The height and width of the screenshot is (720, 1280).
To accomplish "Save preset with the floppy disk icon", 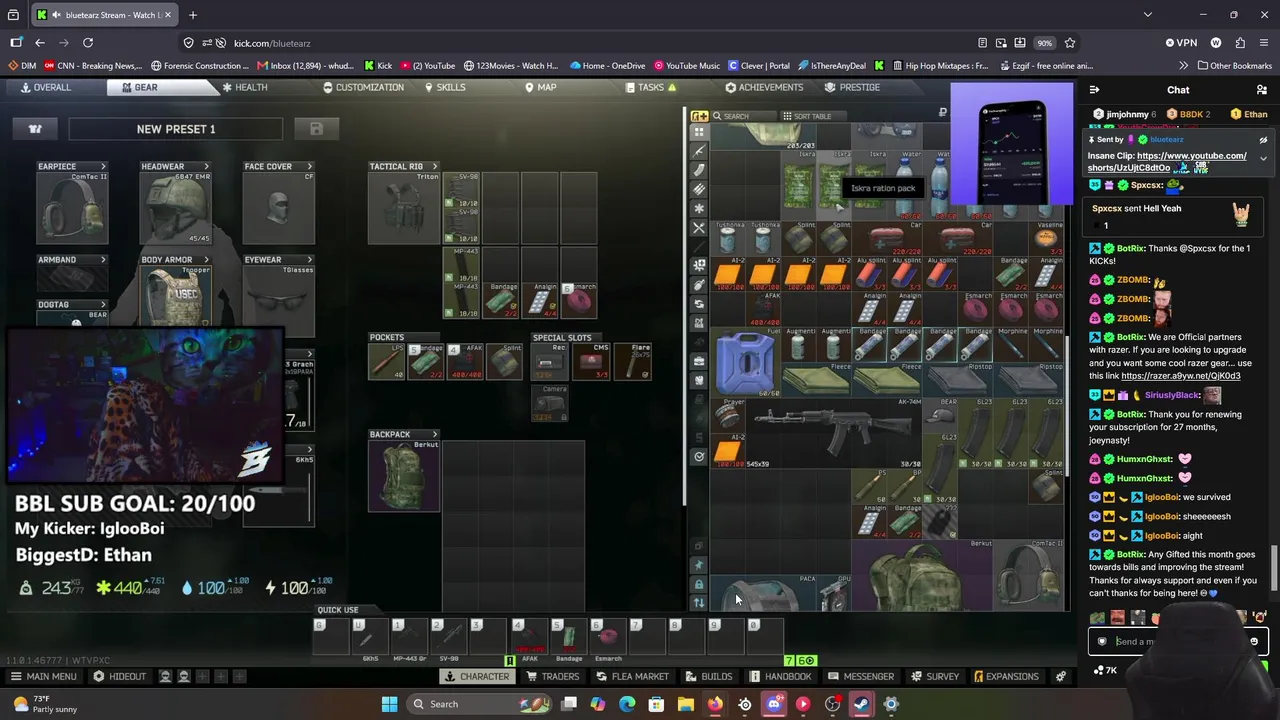I will pos(316,129).
